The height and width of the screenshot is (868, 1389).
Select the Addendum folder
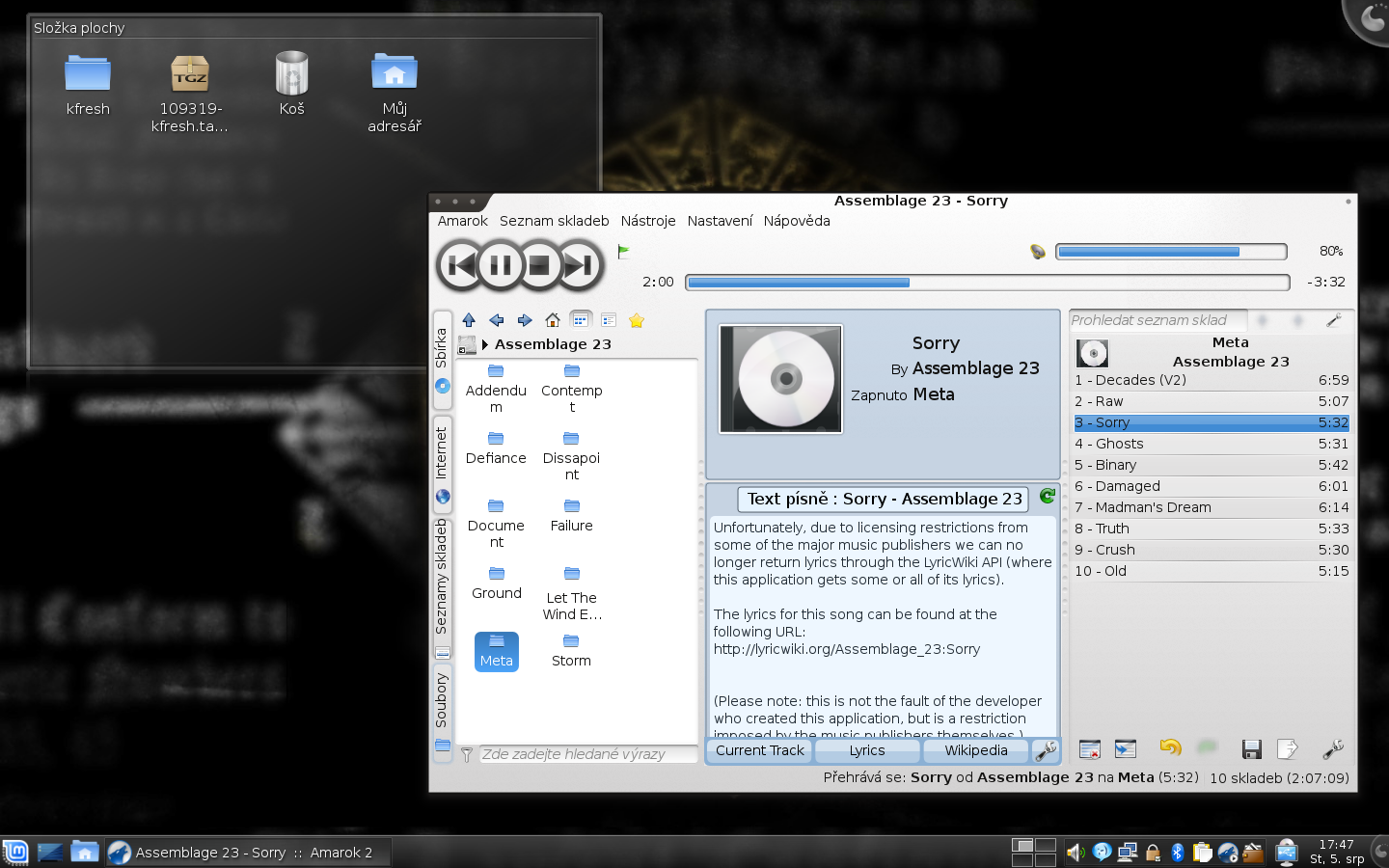click(x=496, y=389)
